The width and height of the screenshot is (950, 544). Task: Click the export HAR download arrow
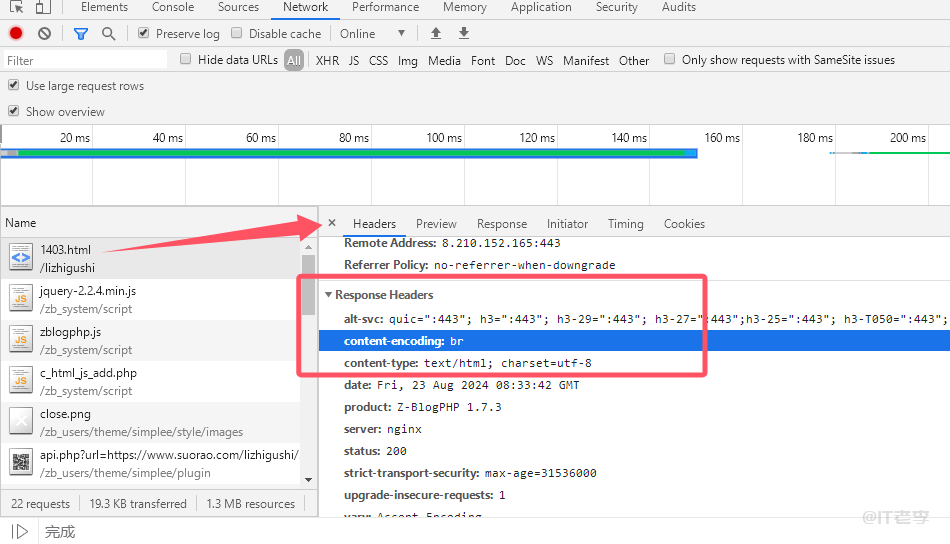463,33
